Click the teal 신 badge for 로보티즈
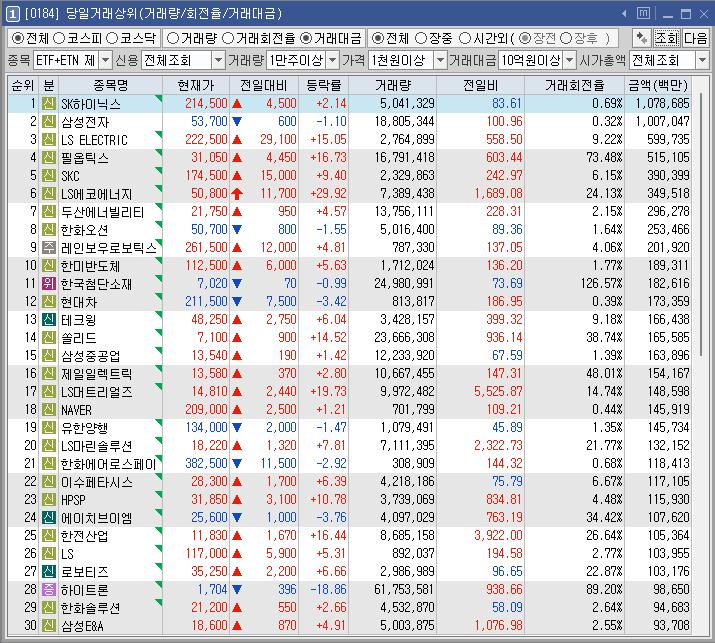 48,571
